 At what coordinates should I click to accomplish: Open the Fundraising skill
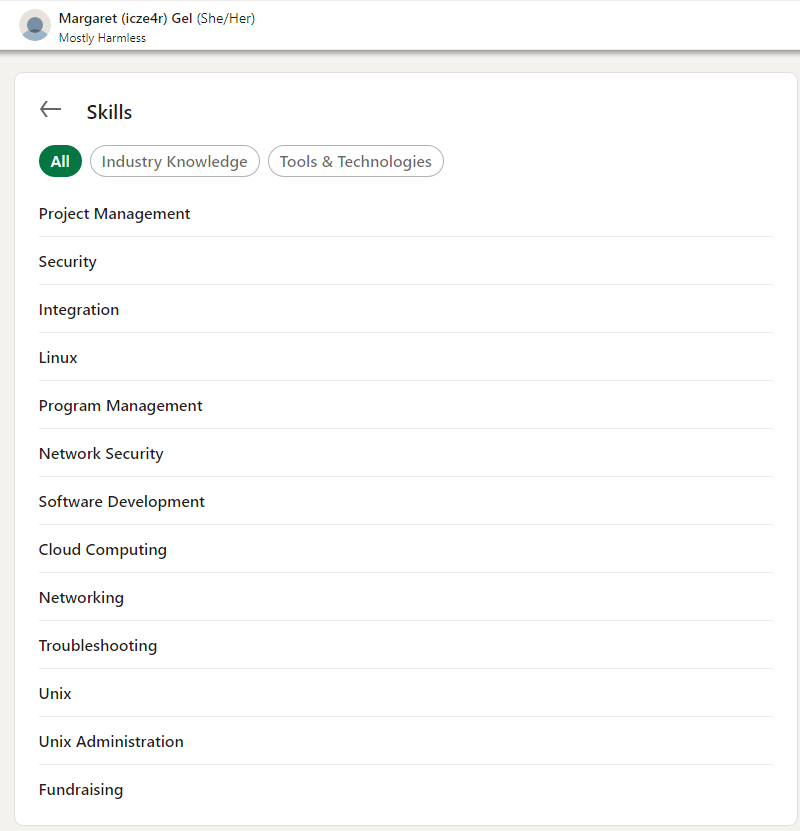click(81, 790)
